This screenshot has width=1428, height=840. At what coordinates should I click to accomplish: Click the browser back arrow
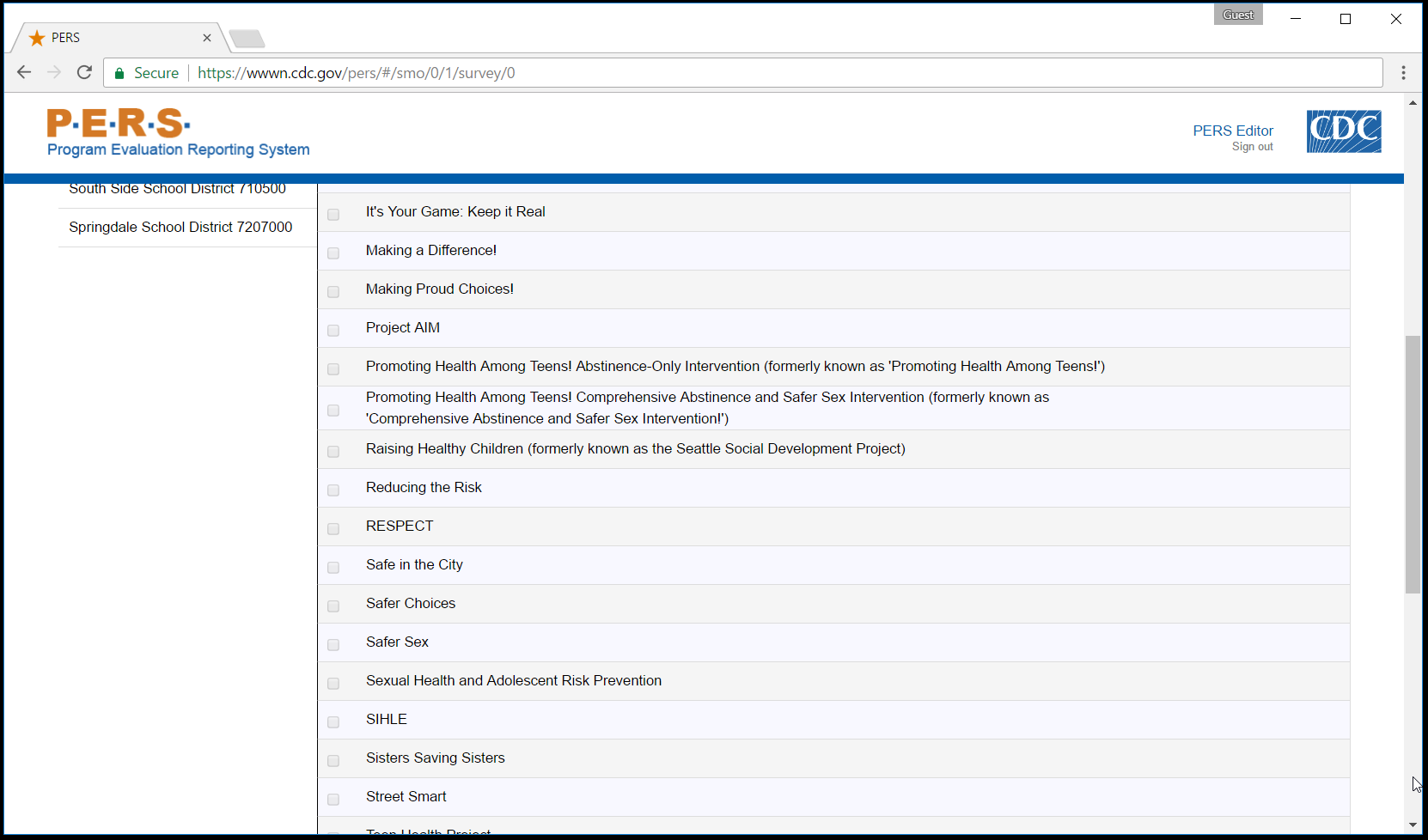[x=24, y=73]
